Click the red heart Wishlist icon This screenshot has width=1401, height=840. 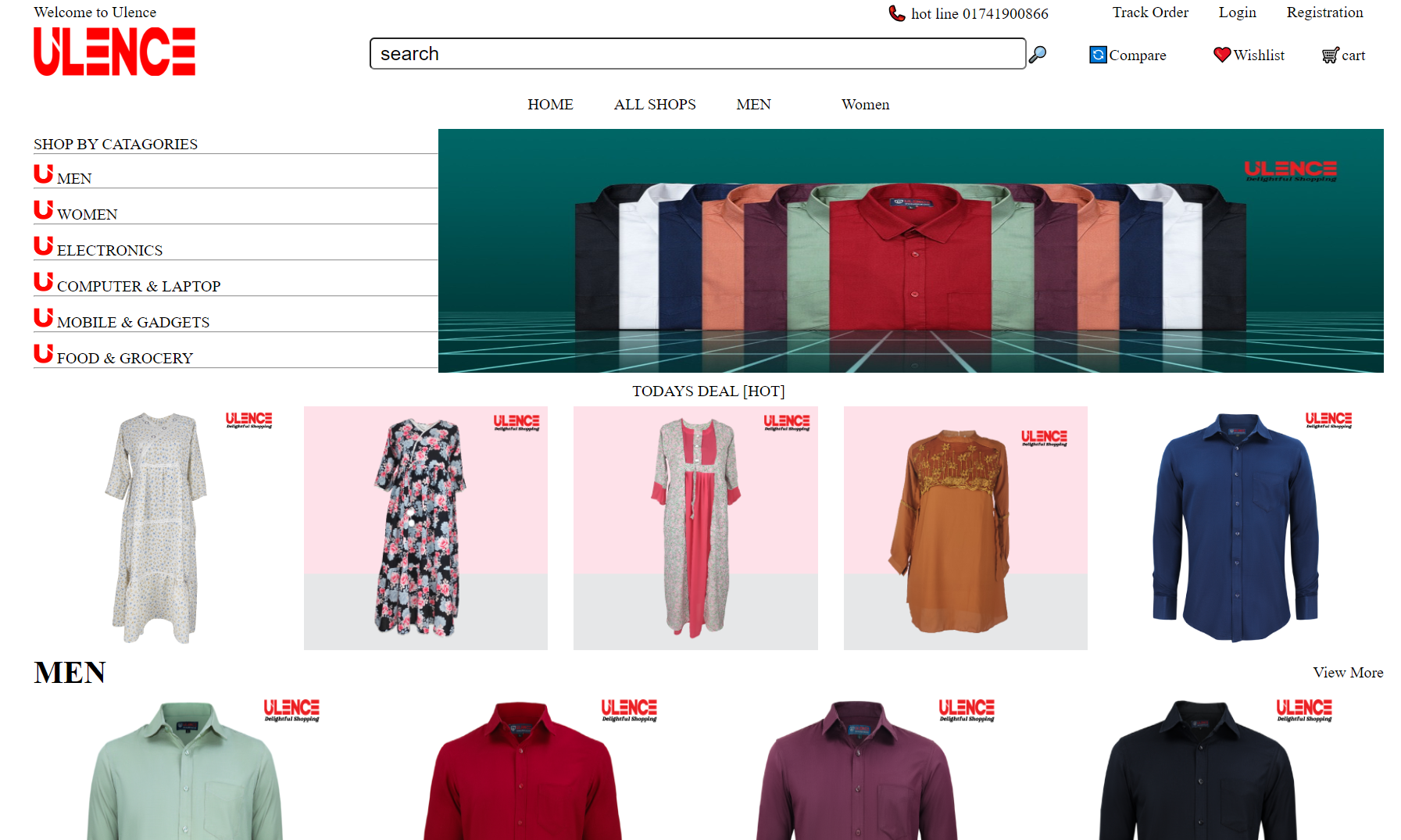(1222, 55)
